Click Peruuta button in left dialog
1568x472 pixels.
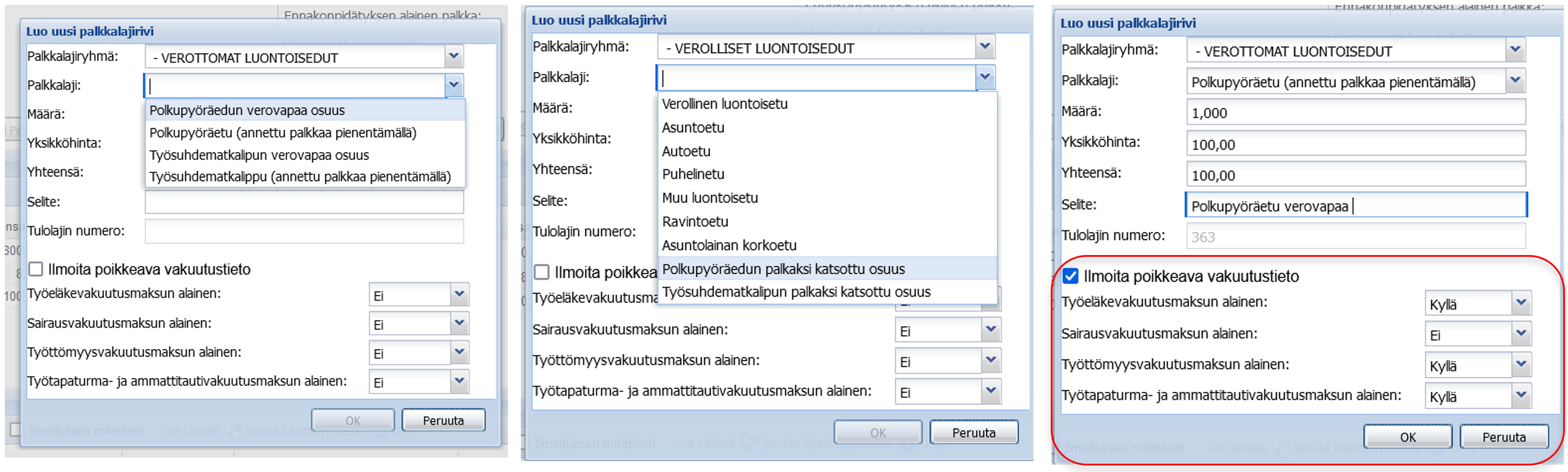point(443,420)
